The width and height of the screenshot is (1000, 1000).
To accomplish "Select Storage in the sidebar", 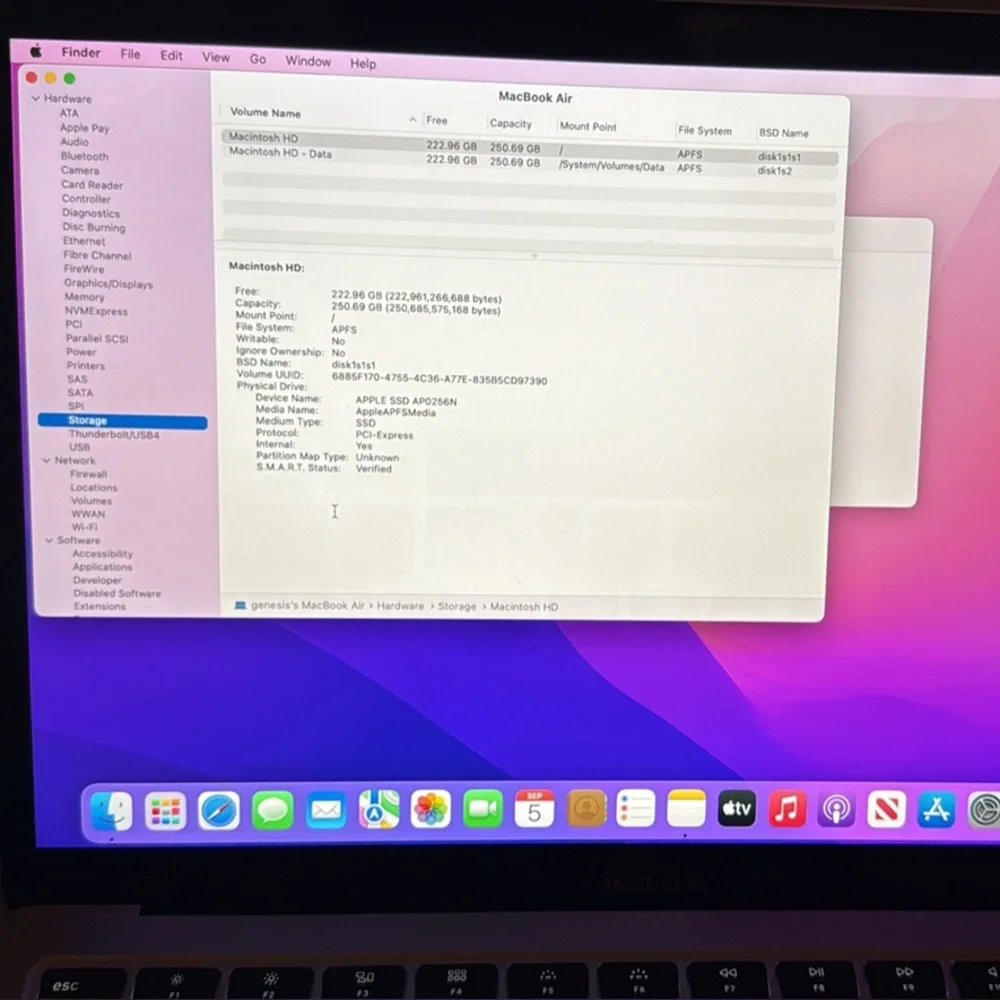I will coord(122,420).
